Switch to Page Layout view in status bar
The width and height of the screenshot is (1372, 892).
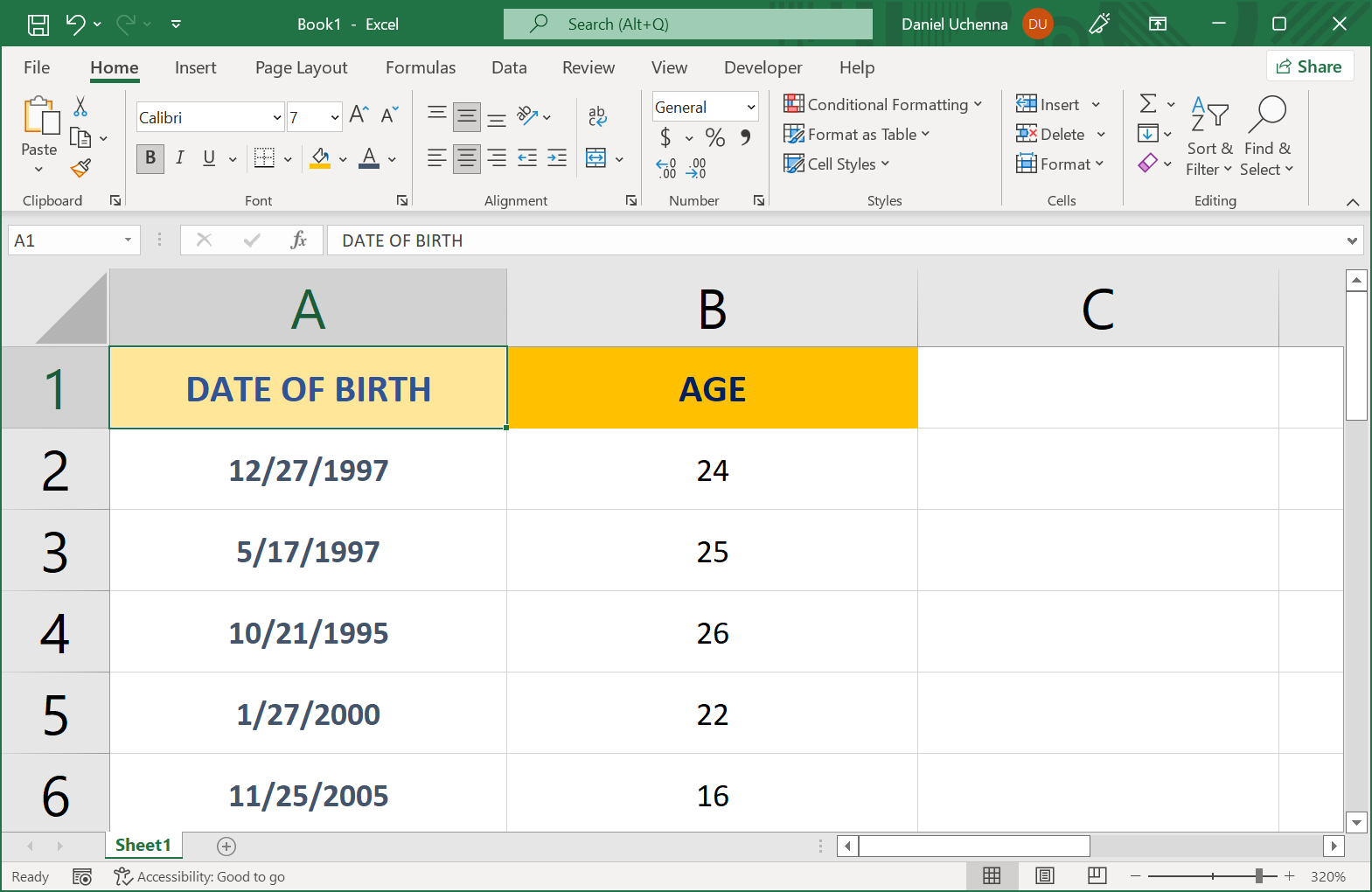point(1044,875)
